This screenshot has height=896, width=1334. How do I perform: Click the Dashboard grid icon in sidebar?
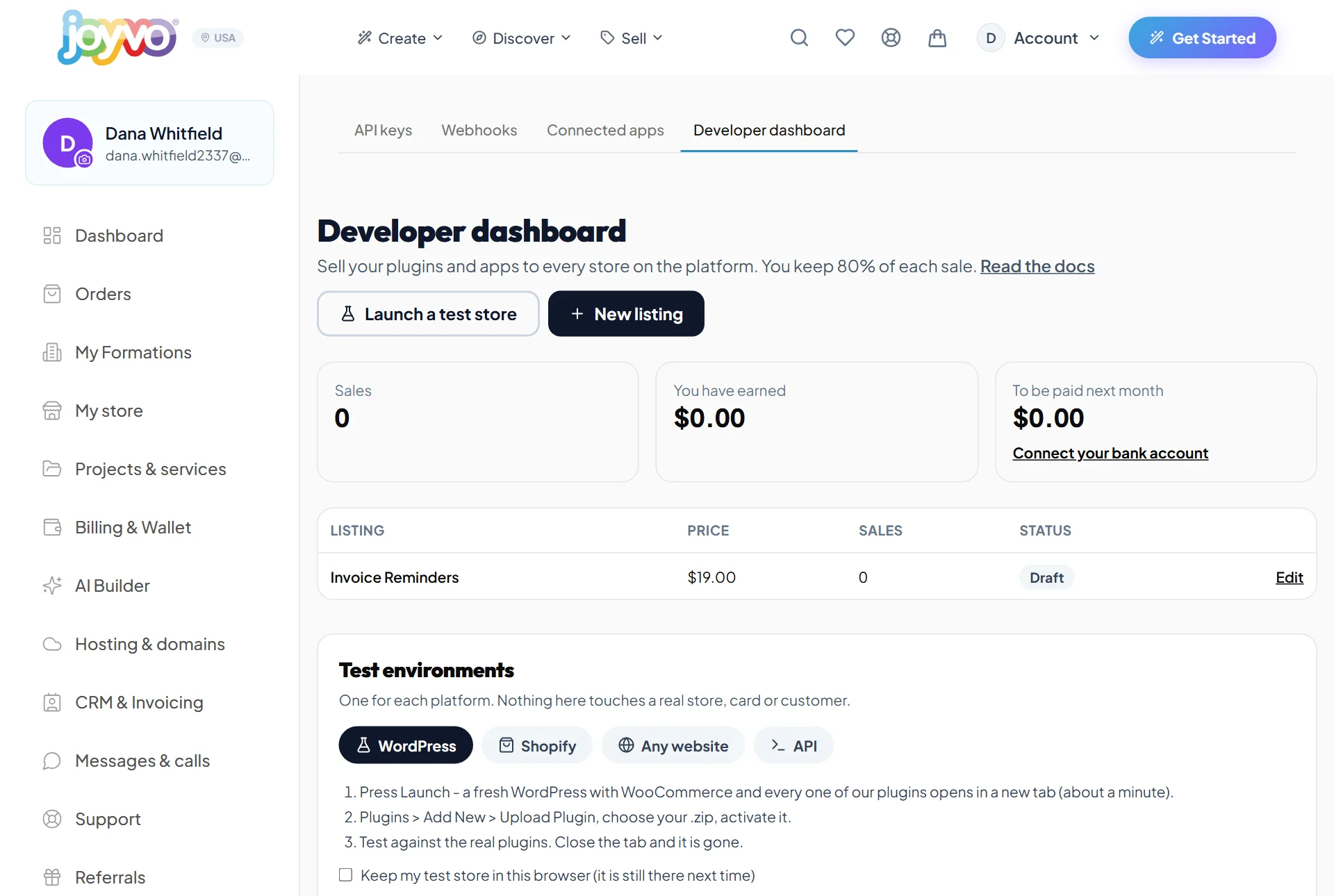52,235
